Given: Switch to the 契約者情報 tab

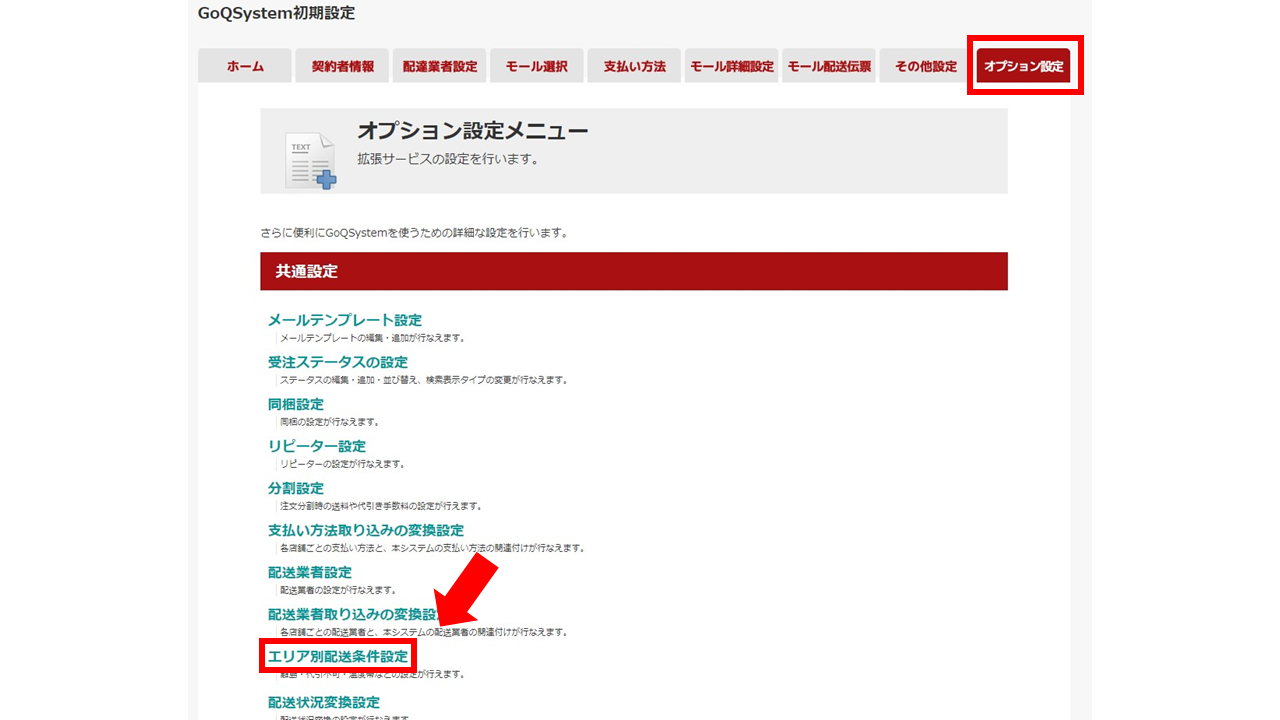Looking at the screenshot, I should pyautogui.click(x=343, y=66).
